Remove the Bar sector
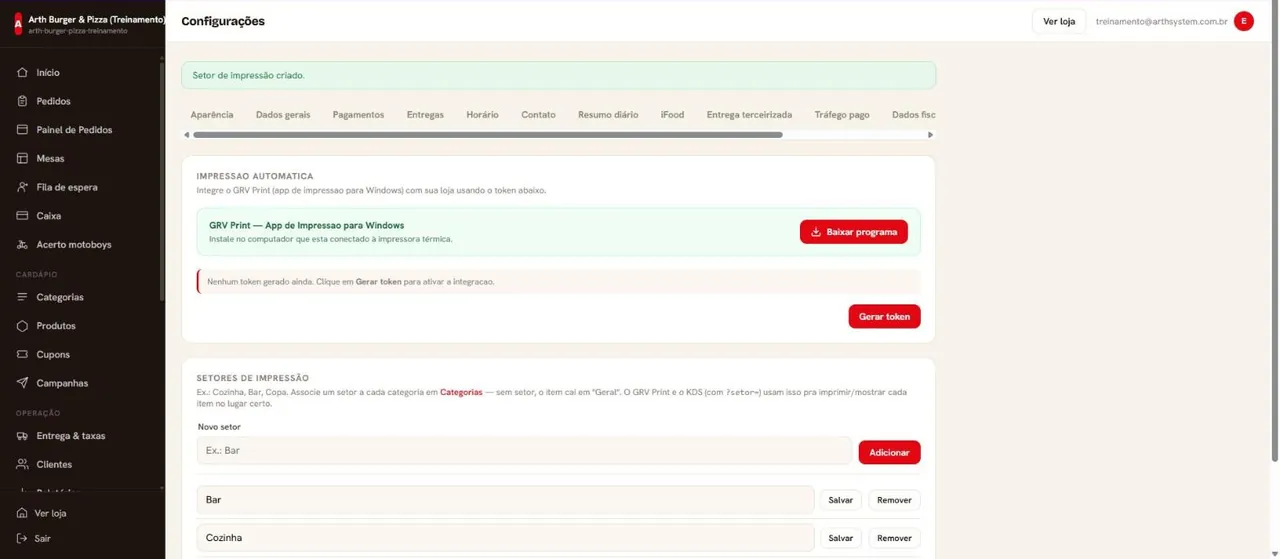 (894, 500)
